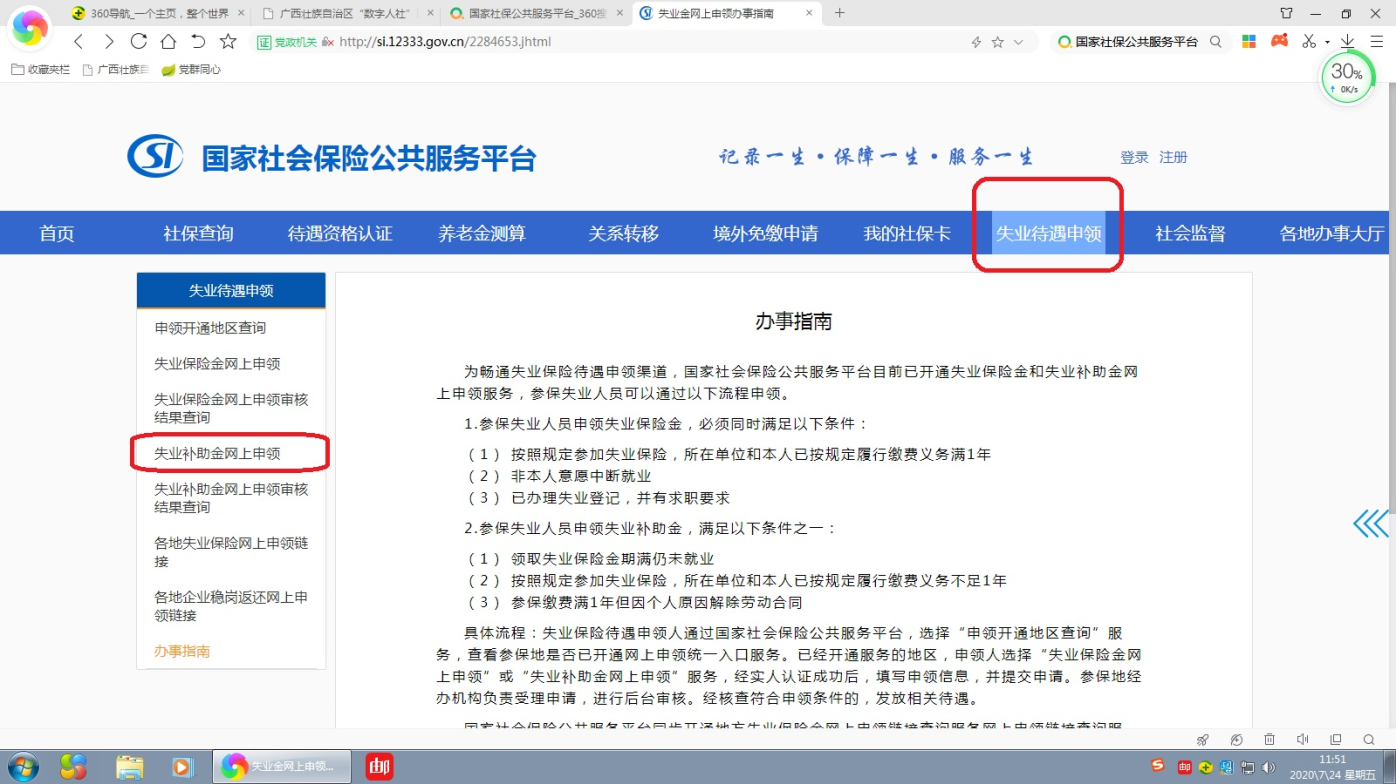
Task: Select 办事指南 in the sidebar
Action: click(x=182, y=652)
